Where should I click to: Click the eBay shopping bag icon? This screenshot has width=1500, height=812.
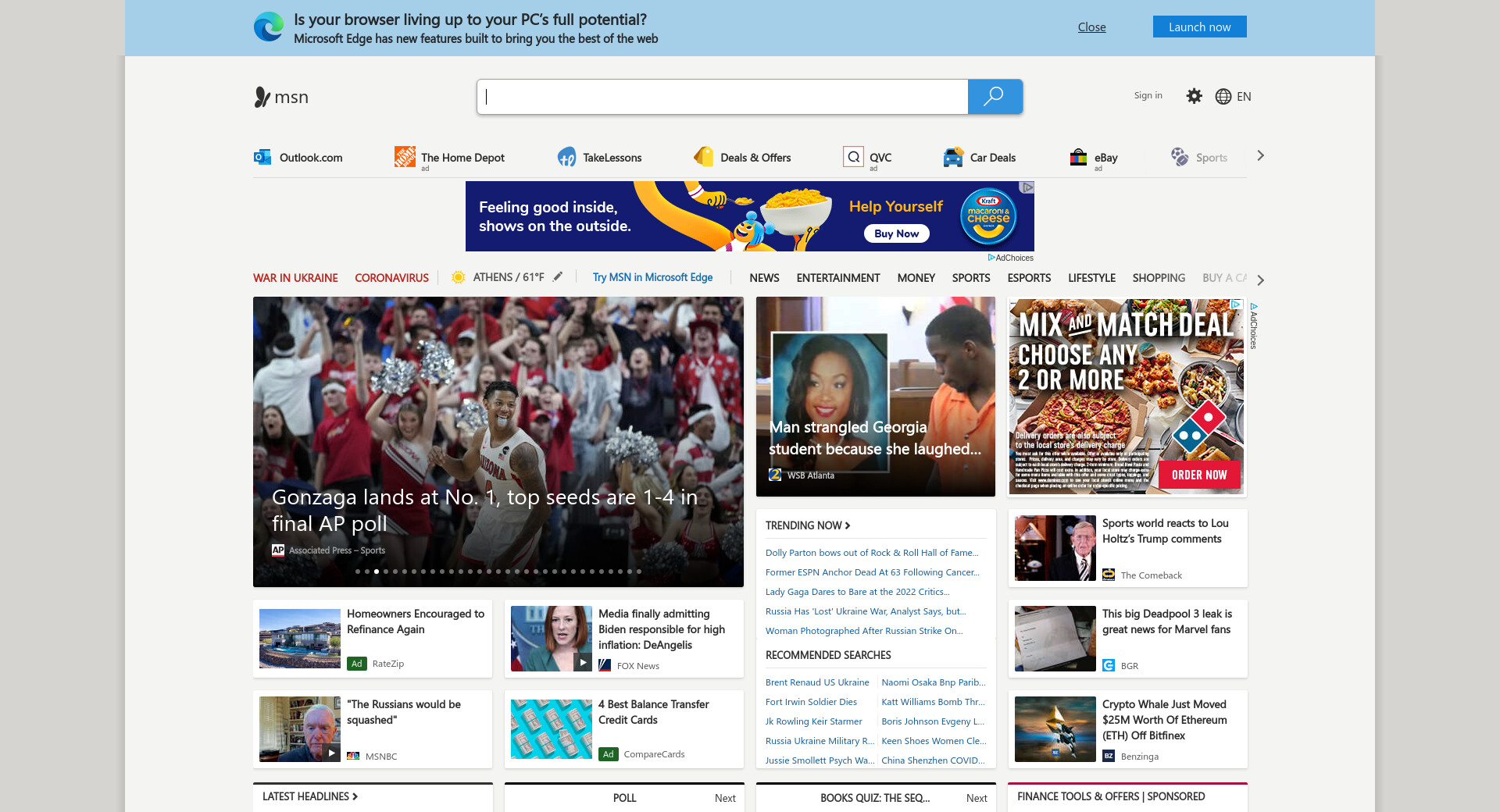click(x=1078, y=157)
